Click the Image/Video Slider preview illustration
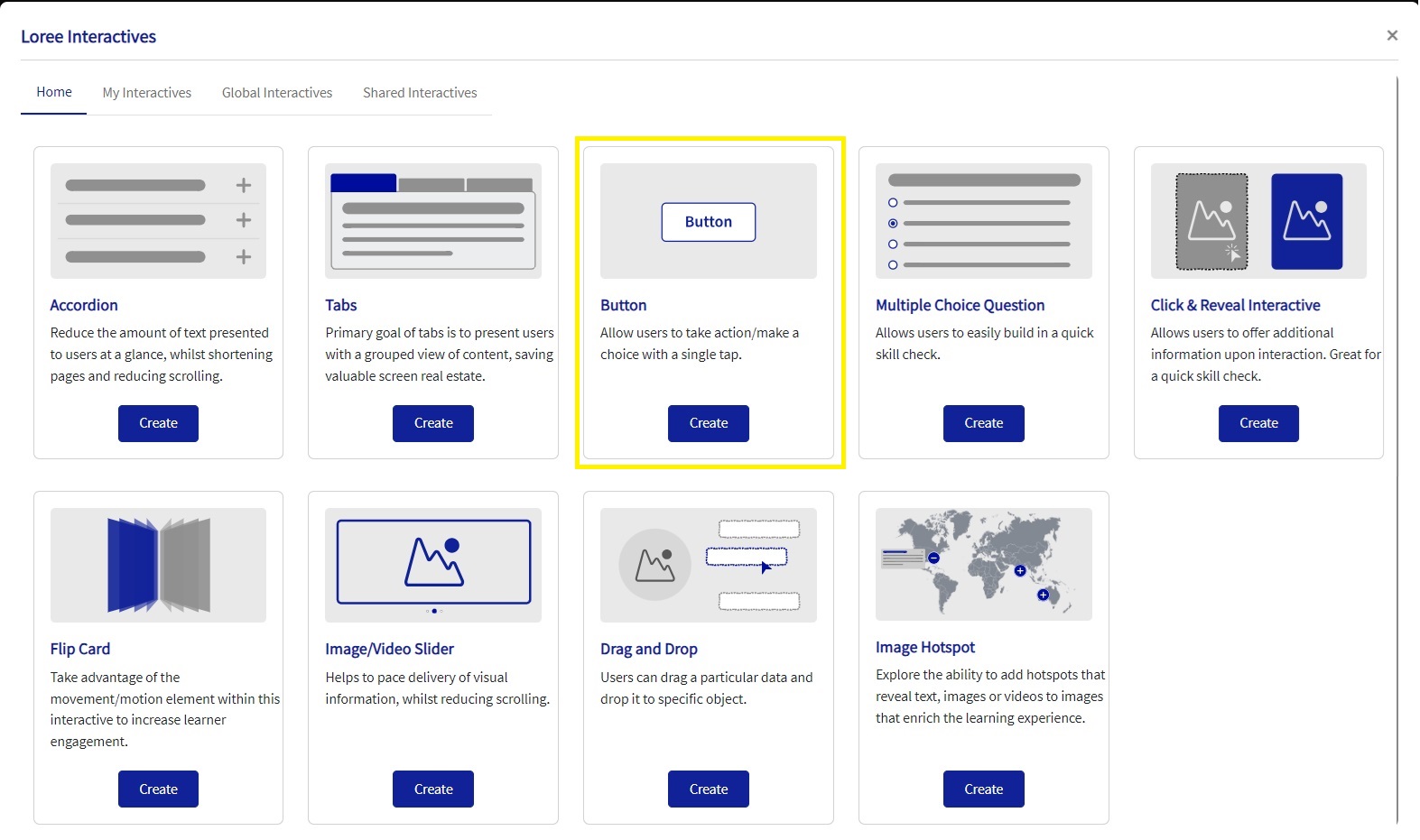Image resolution: width=1420 pixels, height=840 pixels. tap(433, 565)
